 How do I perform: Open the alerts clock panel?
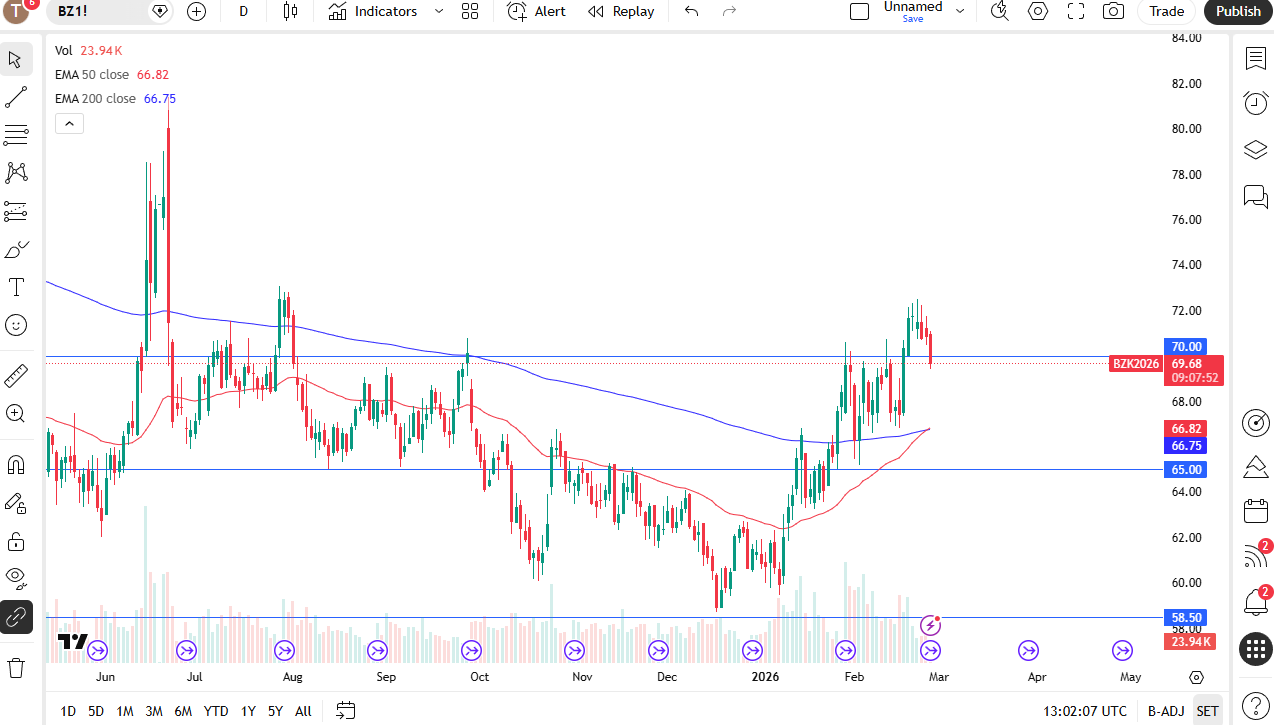[1255, 102]
